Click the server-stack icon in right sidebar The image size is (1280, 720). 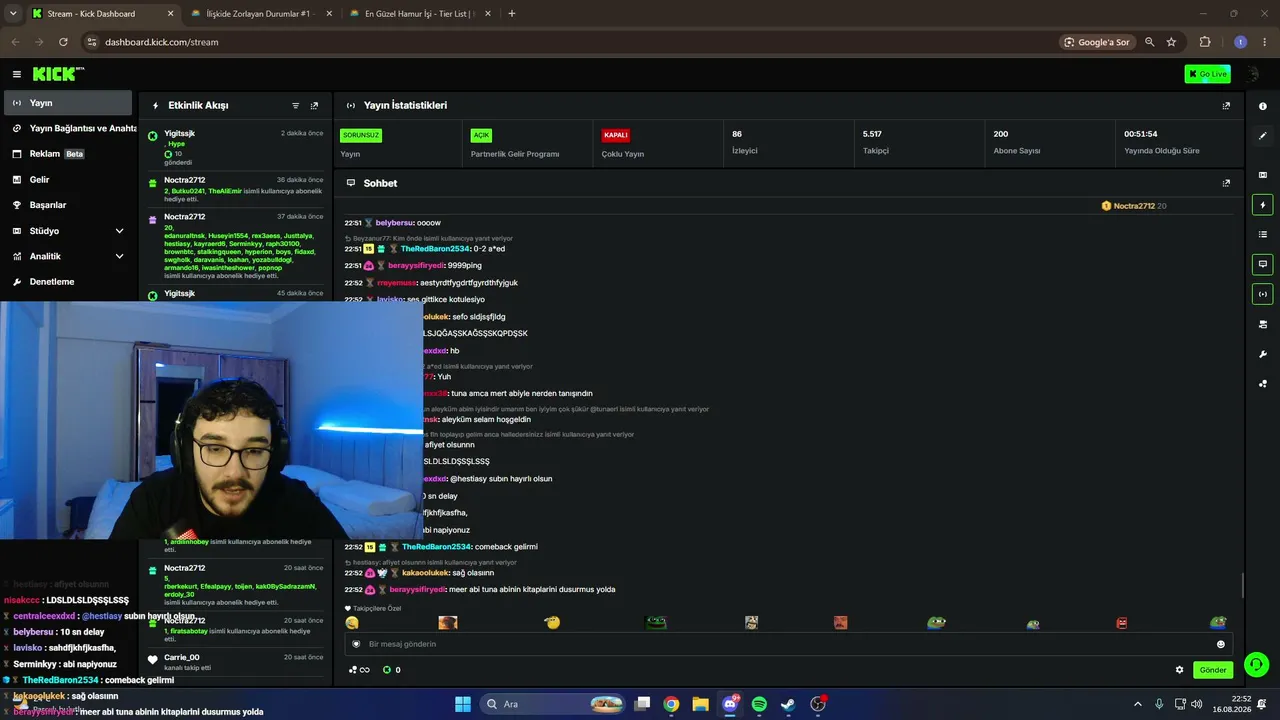click(1262, 324)
